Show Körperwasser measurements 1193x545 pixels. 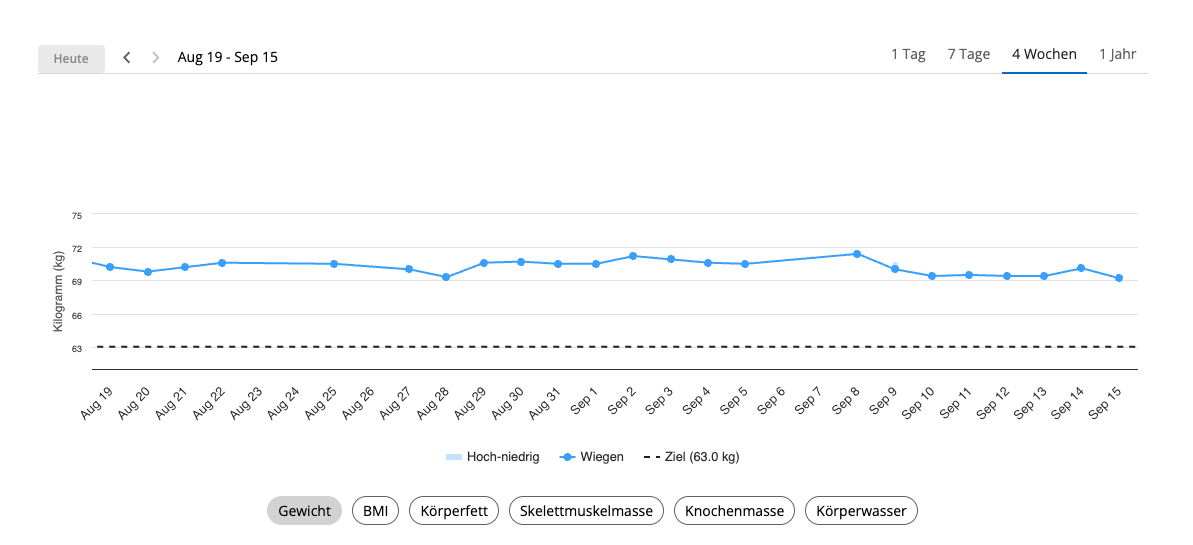[x=861, y=511]
